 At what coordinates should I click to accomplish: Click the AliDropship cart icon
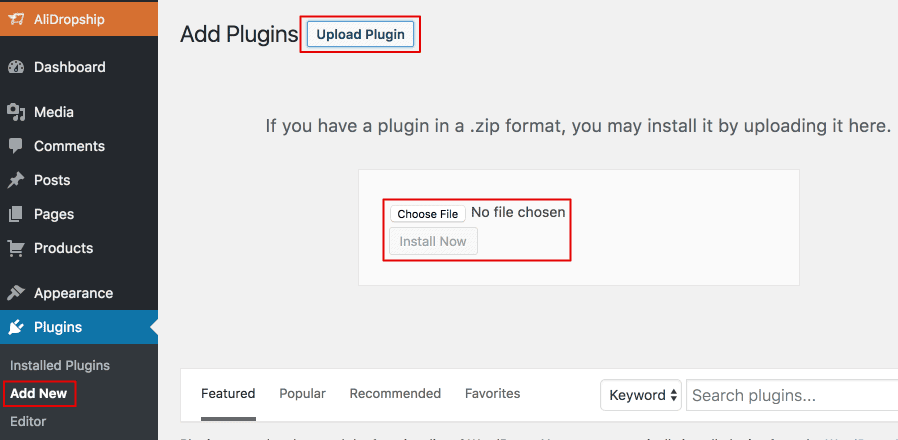tap(17, 19)
